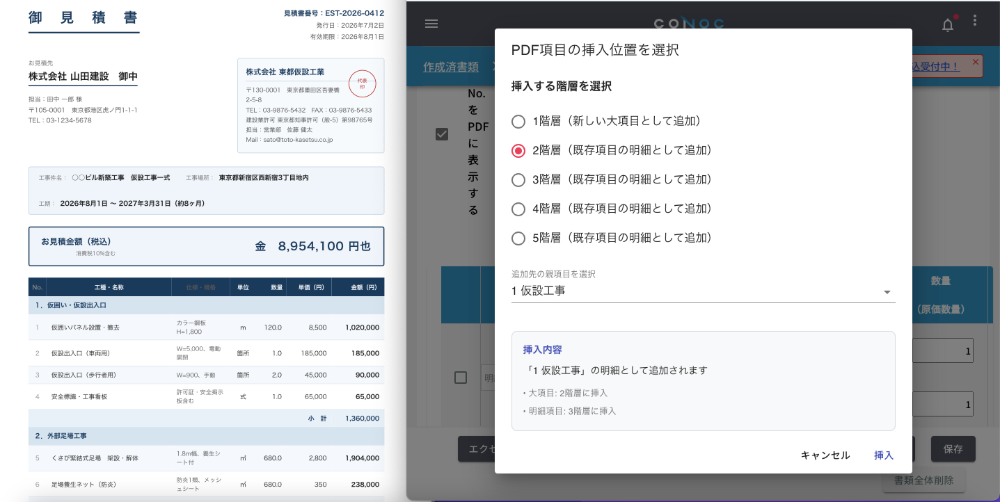Click the dropdown arrow of parent item selector
Viewport: 1000px width, 502px height.
[886, 292]
